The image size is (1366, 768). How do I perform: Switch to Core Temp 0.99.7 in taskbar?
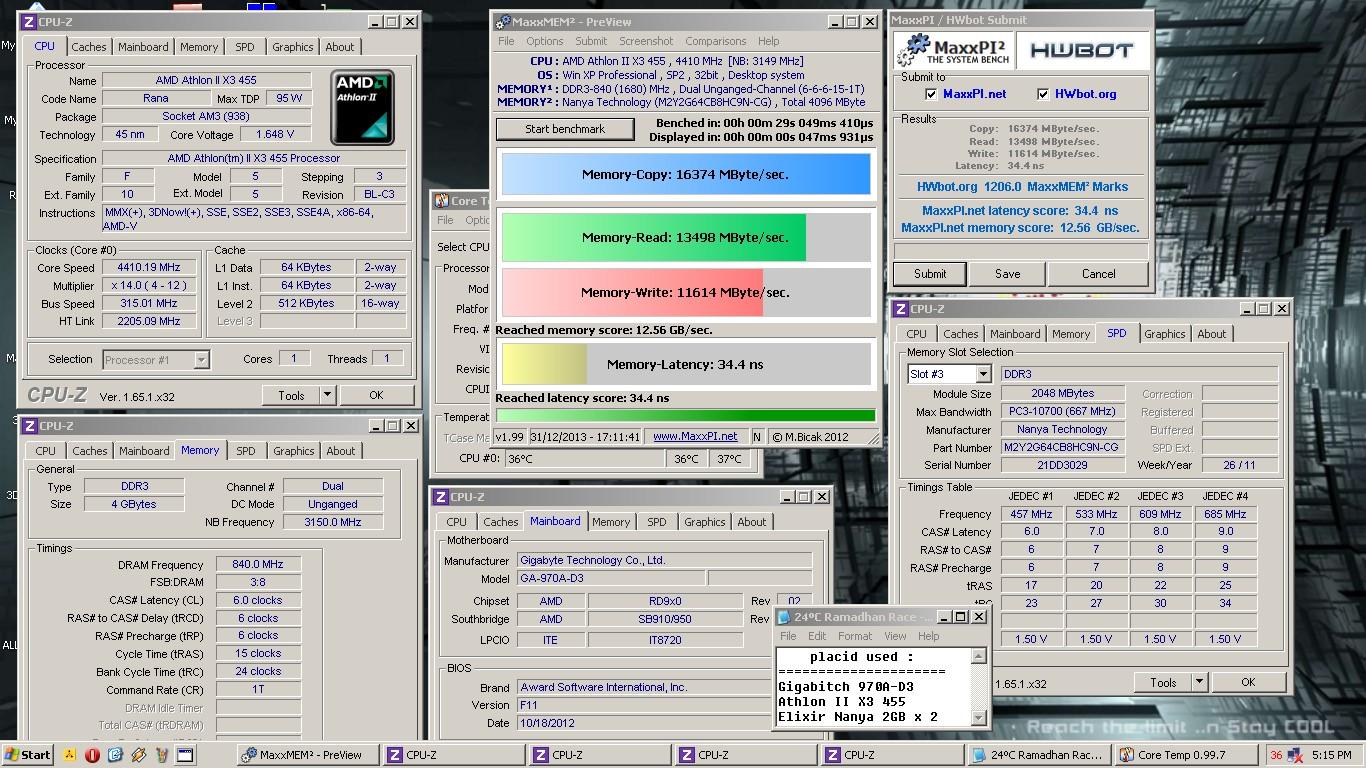(1187, 755)
